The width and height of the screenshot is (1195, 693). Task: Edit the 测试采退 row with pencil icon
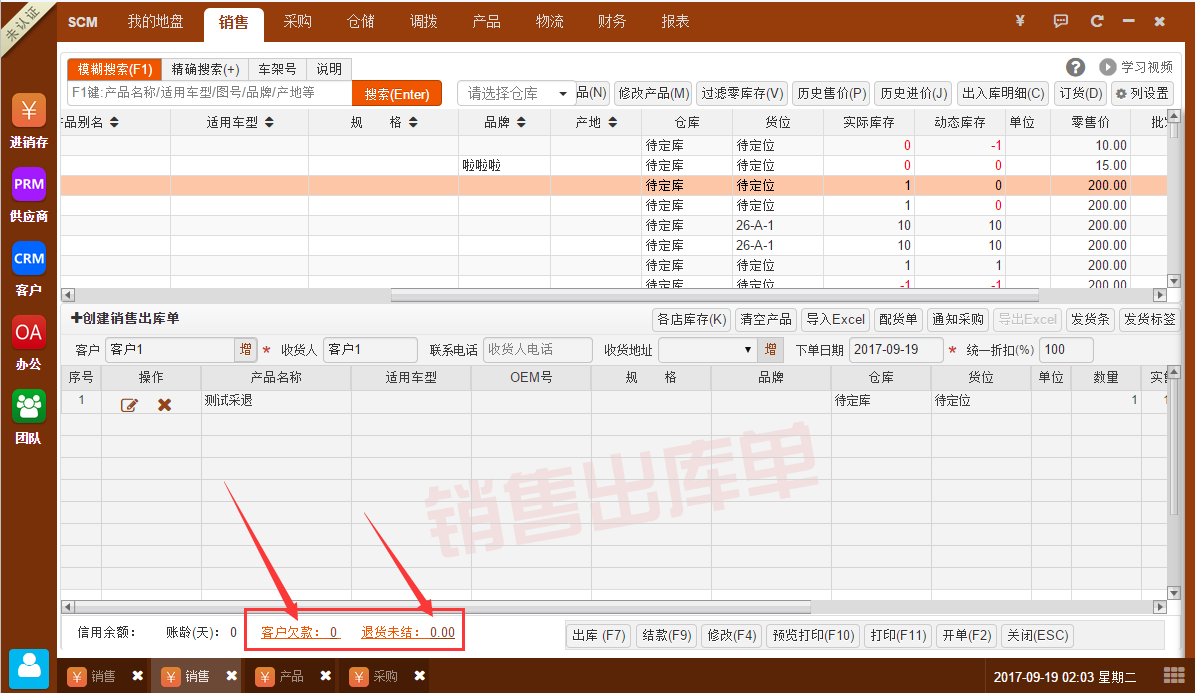click(129, 405)
